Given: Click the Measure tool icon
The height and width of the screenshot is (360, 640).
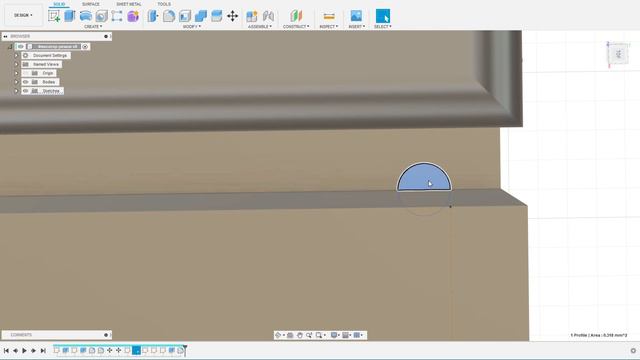Looking at the screenshot, I should [329, 16].
